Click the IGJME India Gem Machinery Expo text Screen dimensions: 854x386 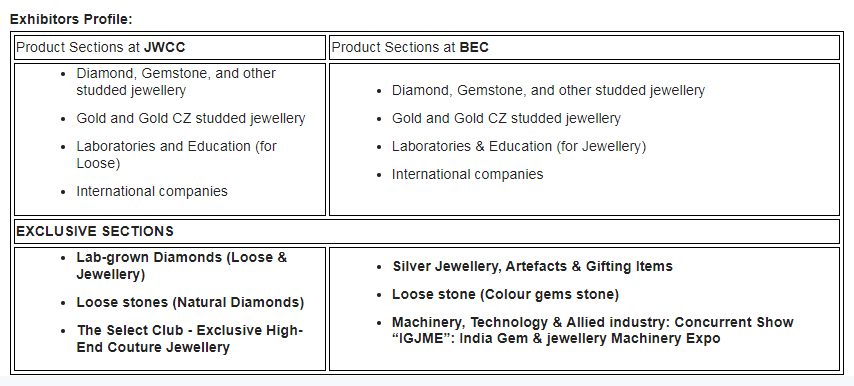[x=556, y=339]
